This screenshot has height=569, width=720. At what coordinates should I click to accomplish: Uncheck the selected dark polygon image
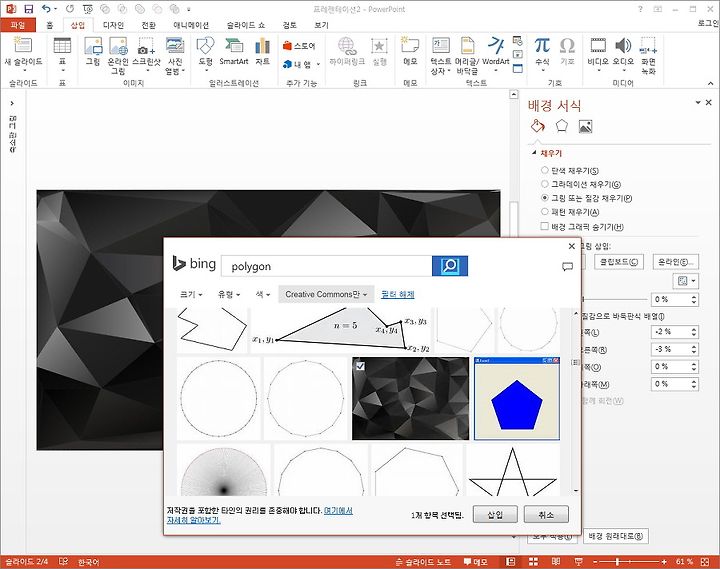(360, 366)
